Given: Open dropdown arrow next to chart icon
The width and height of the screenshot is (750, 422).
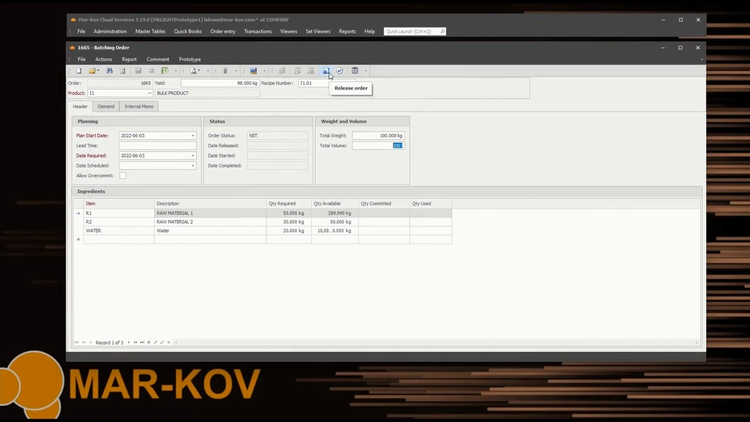Looking at the screenshot, I should (264, 71).
